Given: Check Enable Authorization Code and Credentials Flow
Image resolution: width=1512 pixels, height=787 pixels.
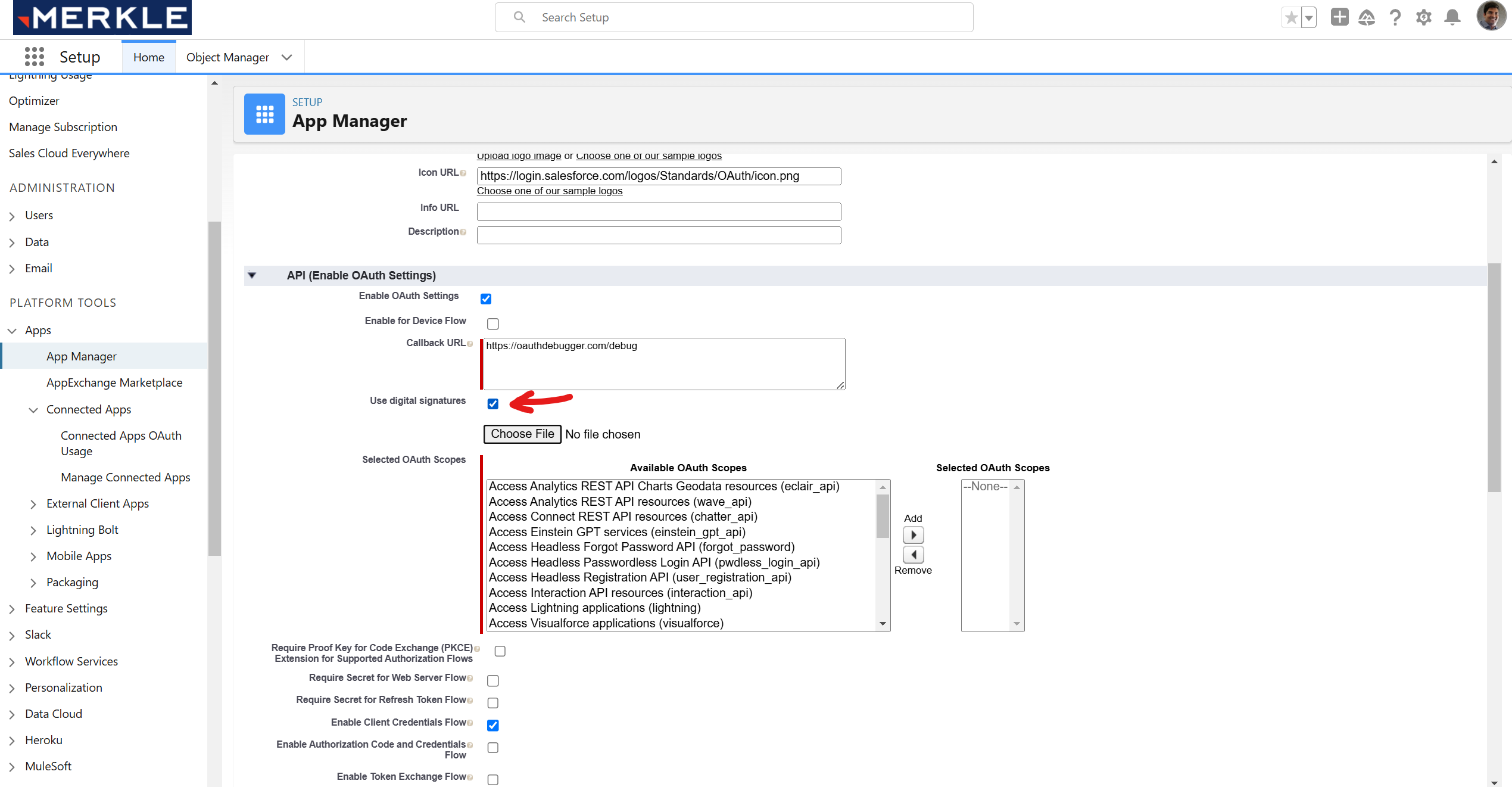Looking at the screenshot, I should coord(493,748).
